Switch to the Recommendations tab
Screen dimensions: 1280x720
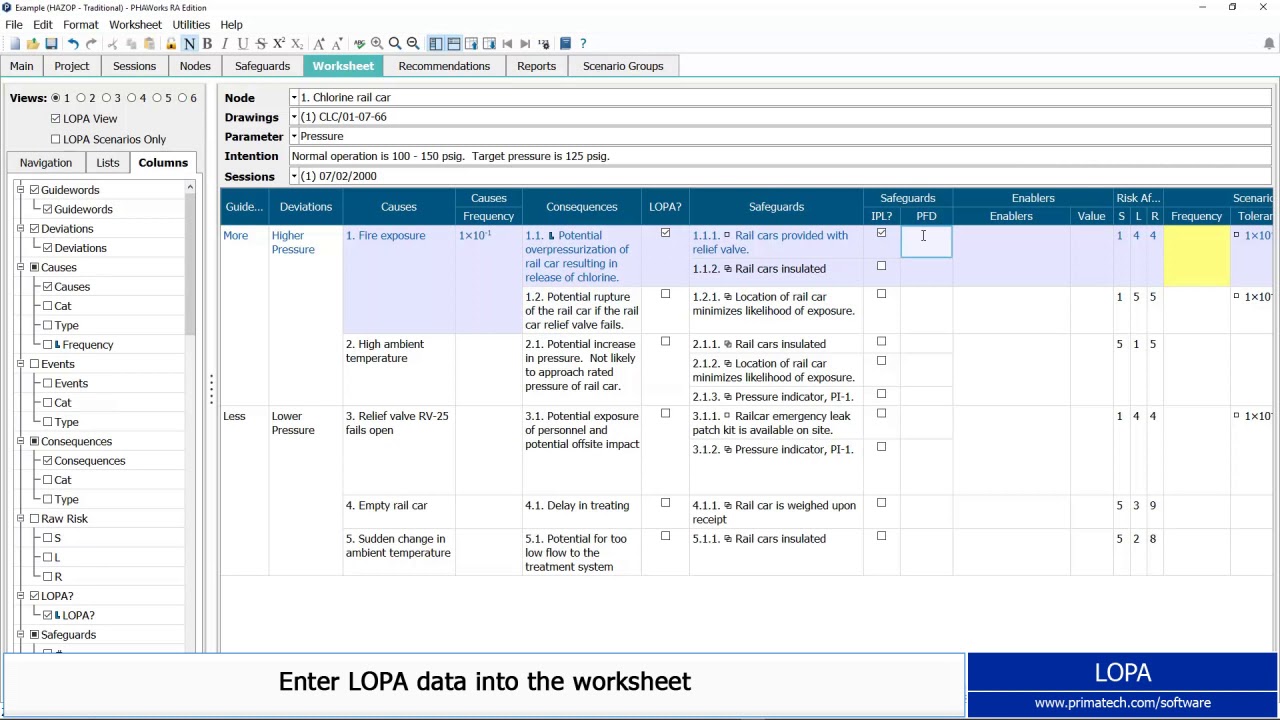click(444, 66)
